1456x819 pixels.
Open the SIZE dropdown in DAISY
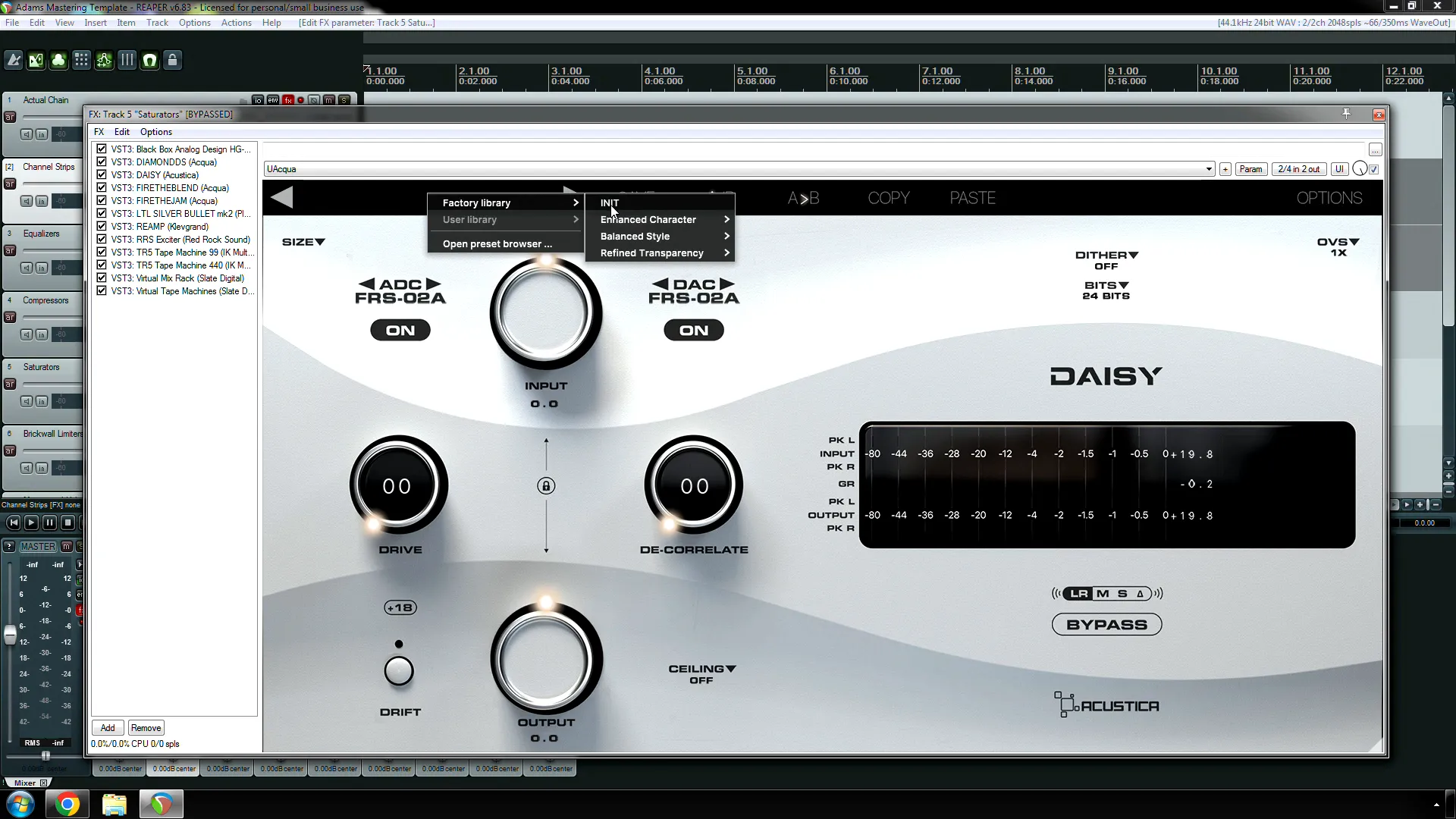(303, 242)
